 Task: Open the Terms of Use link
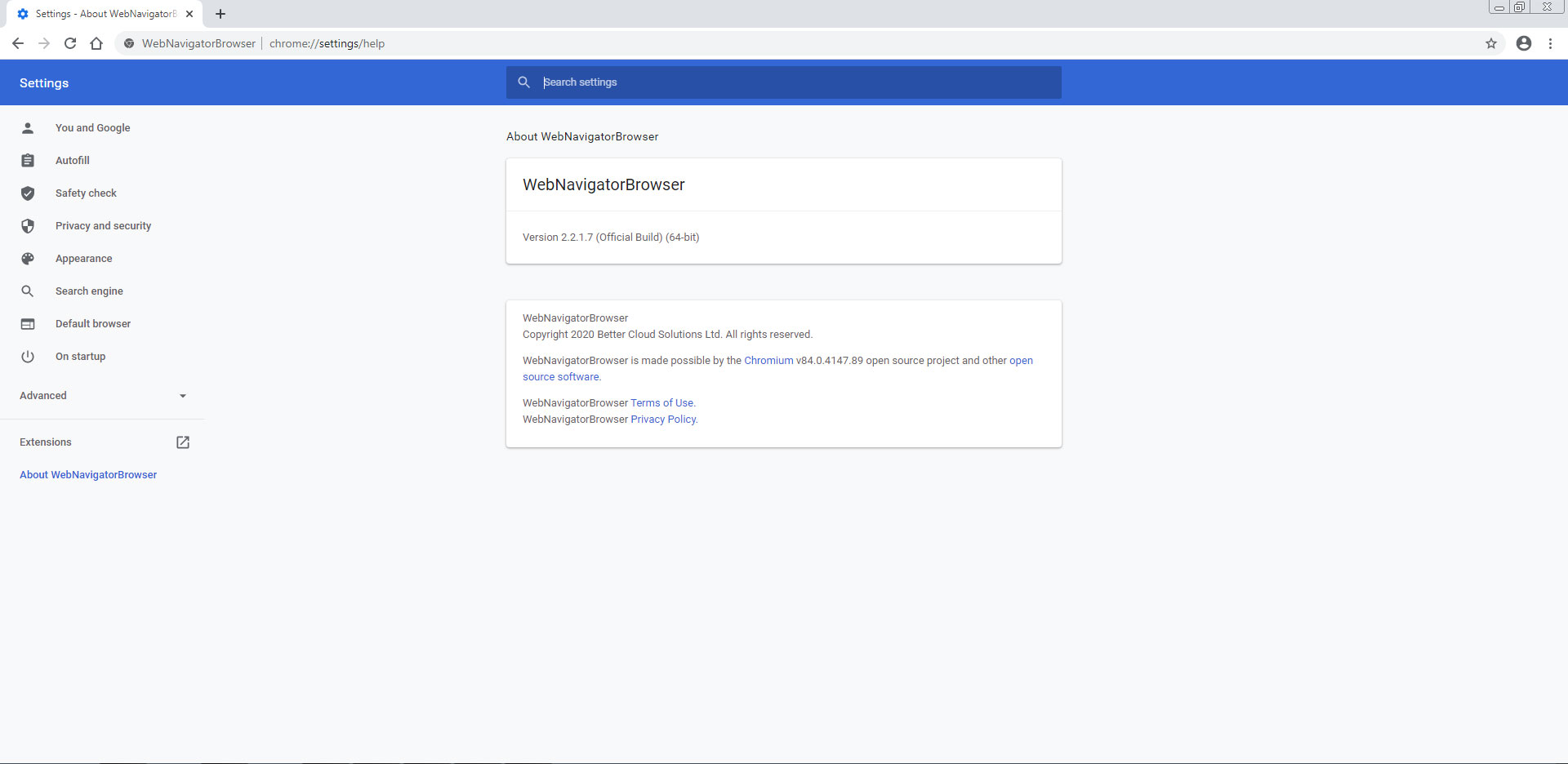pyautogui.click(x=661, y=403)
